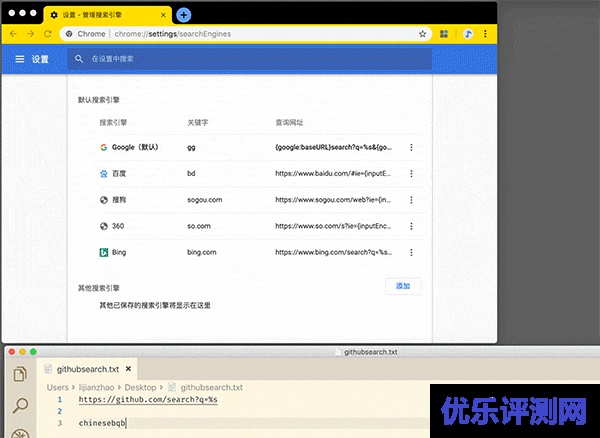Viewport: 600px width, 438px height.
Task: Click the 添加 button
Action: tap(403, 286)
